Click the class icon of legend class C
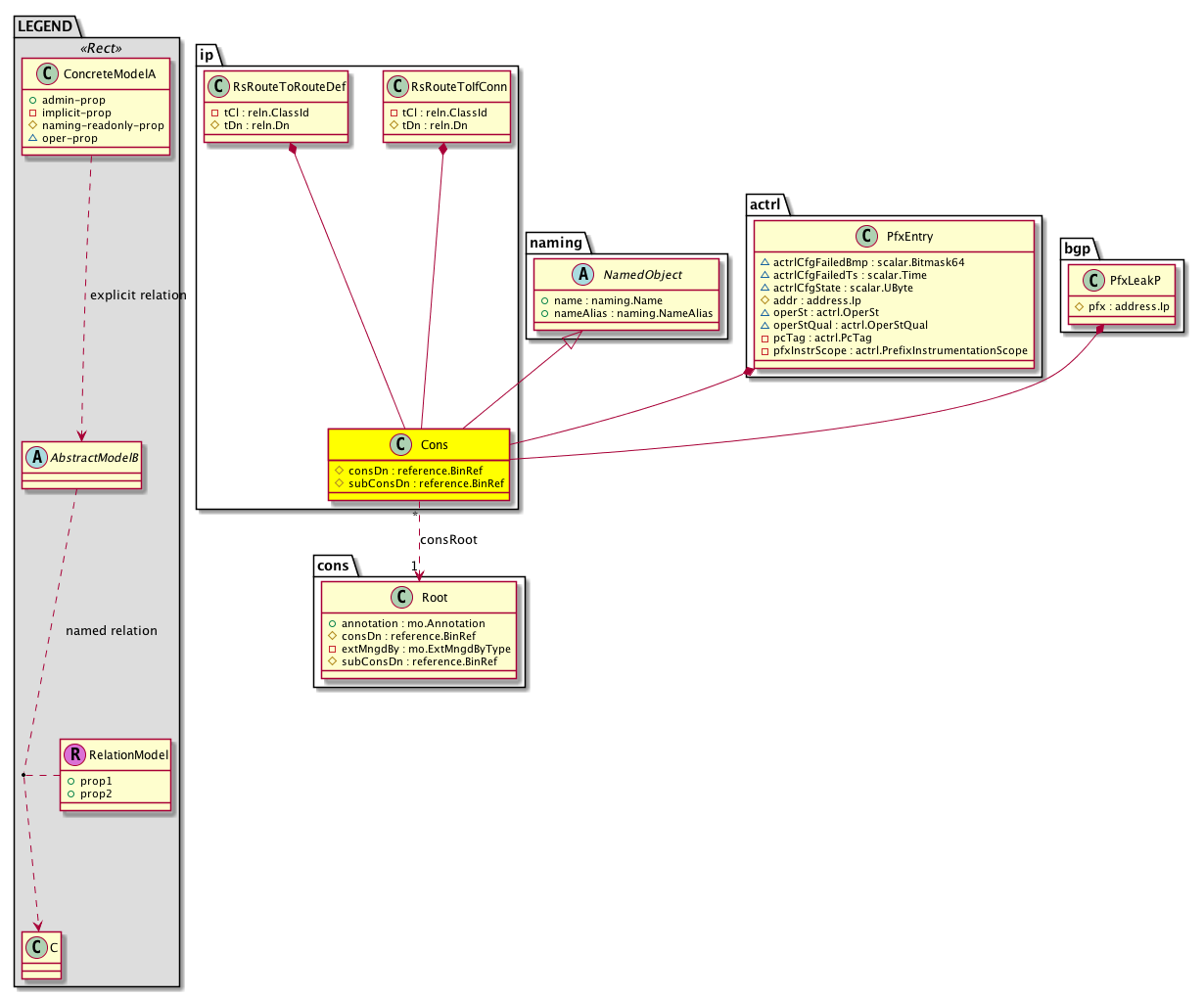 coord(35,946)
